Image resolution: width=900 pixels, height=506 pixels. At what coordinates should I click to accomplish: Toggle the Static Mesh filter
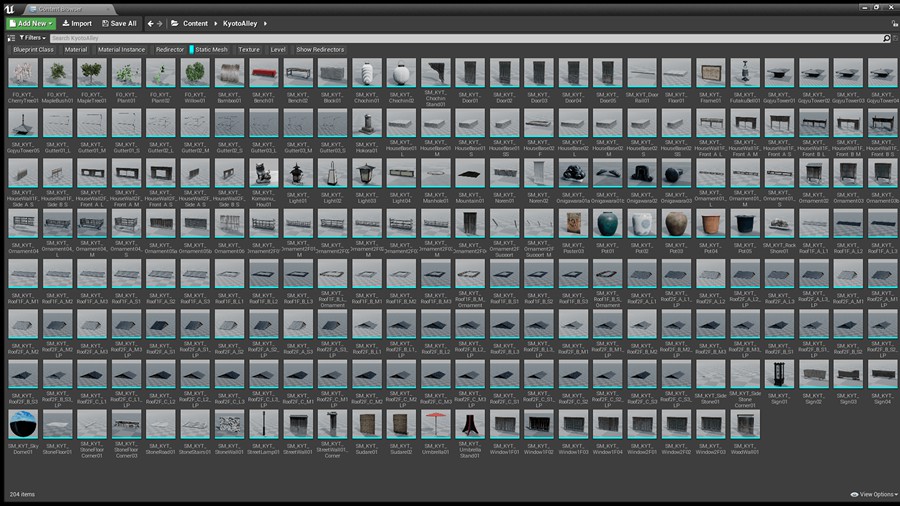(211, 49)
